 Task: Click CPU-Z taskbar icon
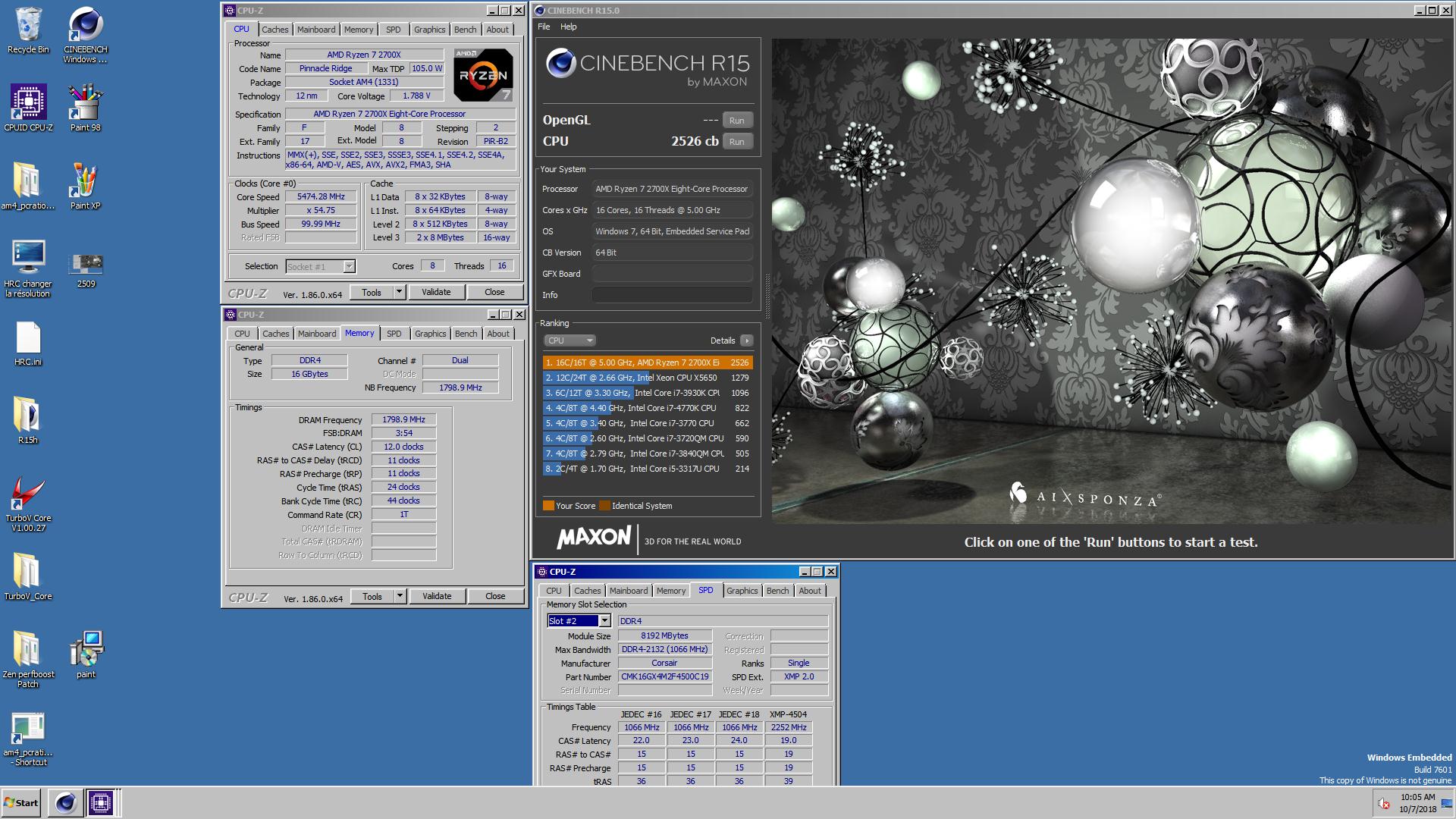[100, 802]
